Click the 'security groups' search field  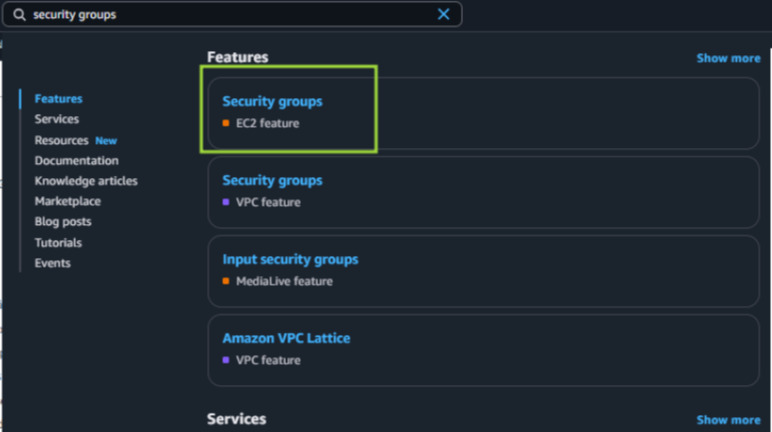232,14
